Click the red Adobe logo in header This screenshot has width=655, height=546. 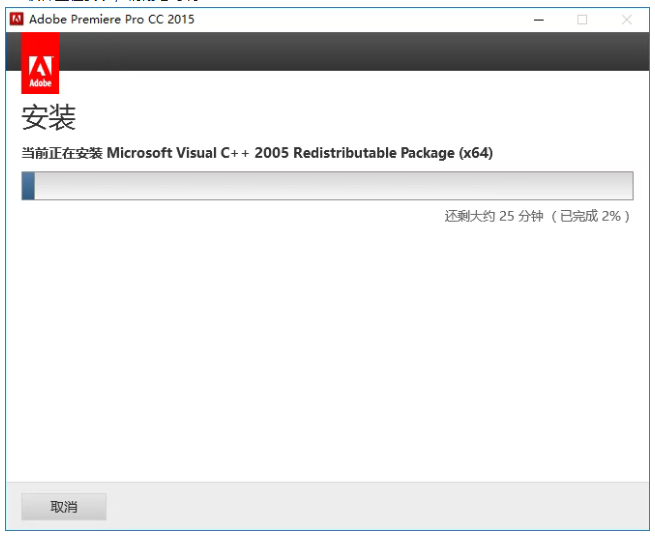tap(40, 63)
